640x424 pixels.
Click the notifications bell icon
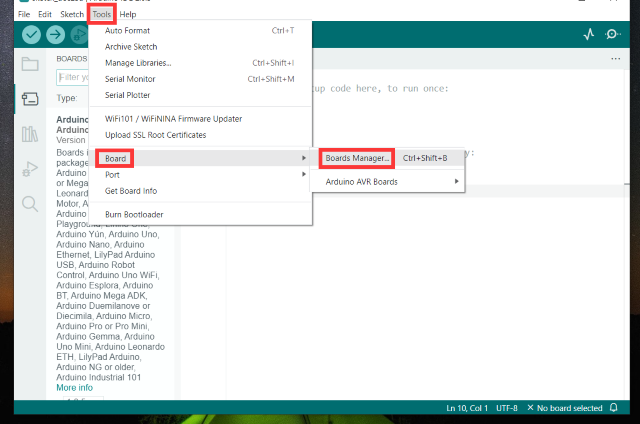(x=613, y=408)
